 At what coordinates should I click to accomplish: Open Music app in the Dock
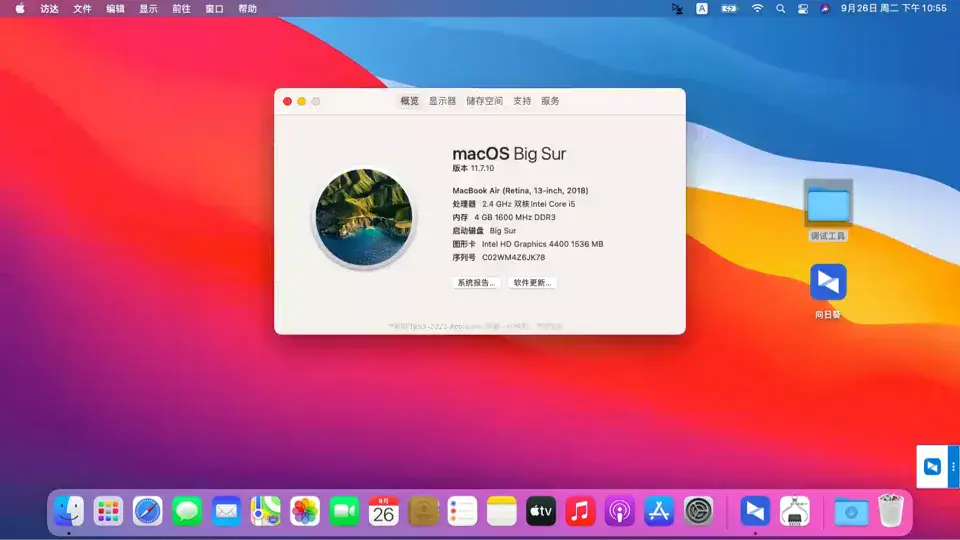[x=580, y=511]
